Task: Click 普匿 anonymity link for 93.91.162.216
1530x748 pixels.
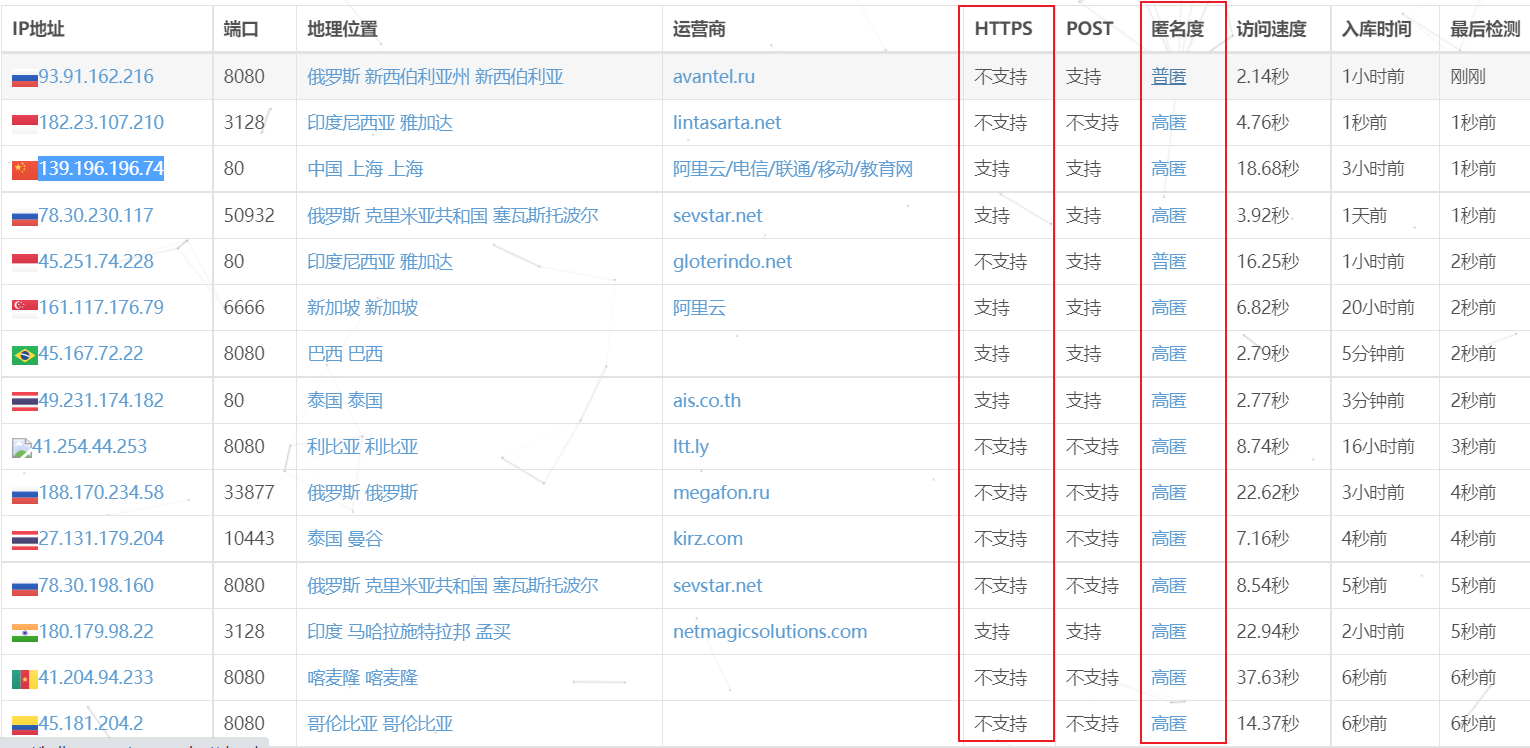Action: pos(1168,76)
